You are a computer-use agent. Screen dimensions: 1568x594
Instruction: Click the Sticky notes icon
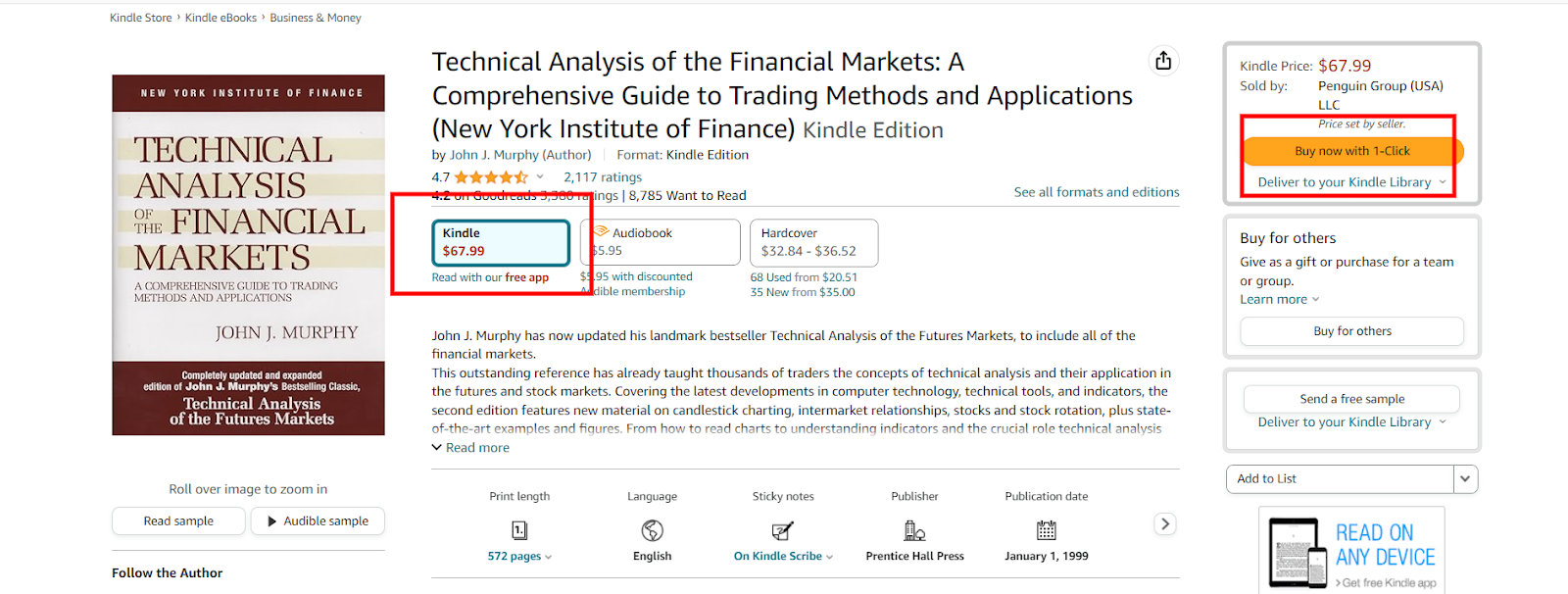coord(782,530)
